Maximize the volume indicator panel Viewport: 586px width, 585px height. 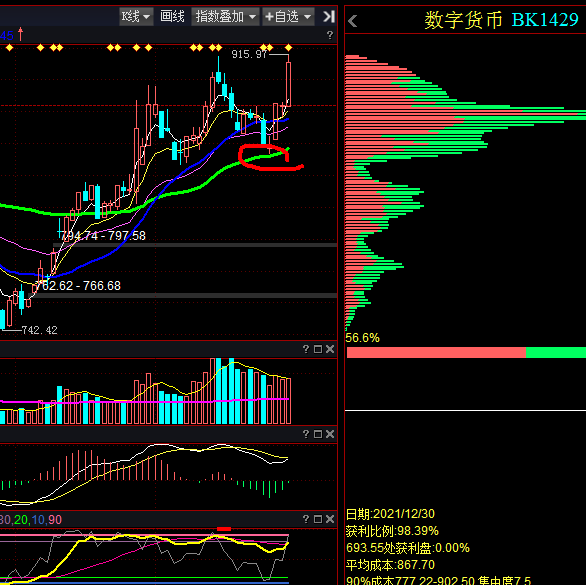pos(318,349)
